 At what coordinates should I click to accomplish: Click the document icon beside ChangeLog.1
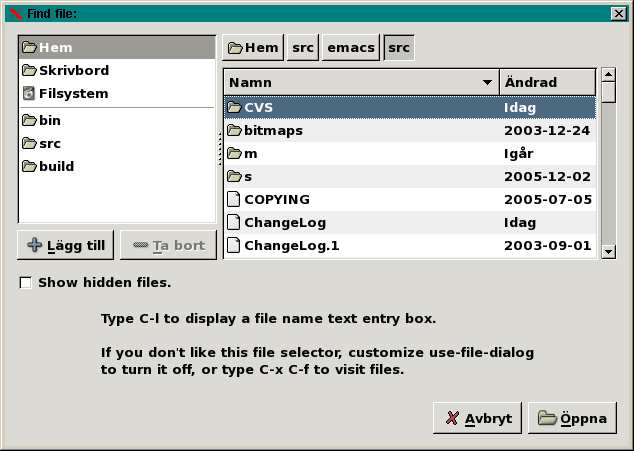pos(233,246)
